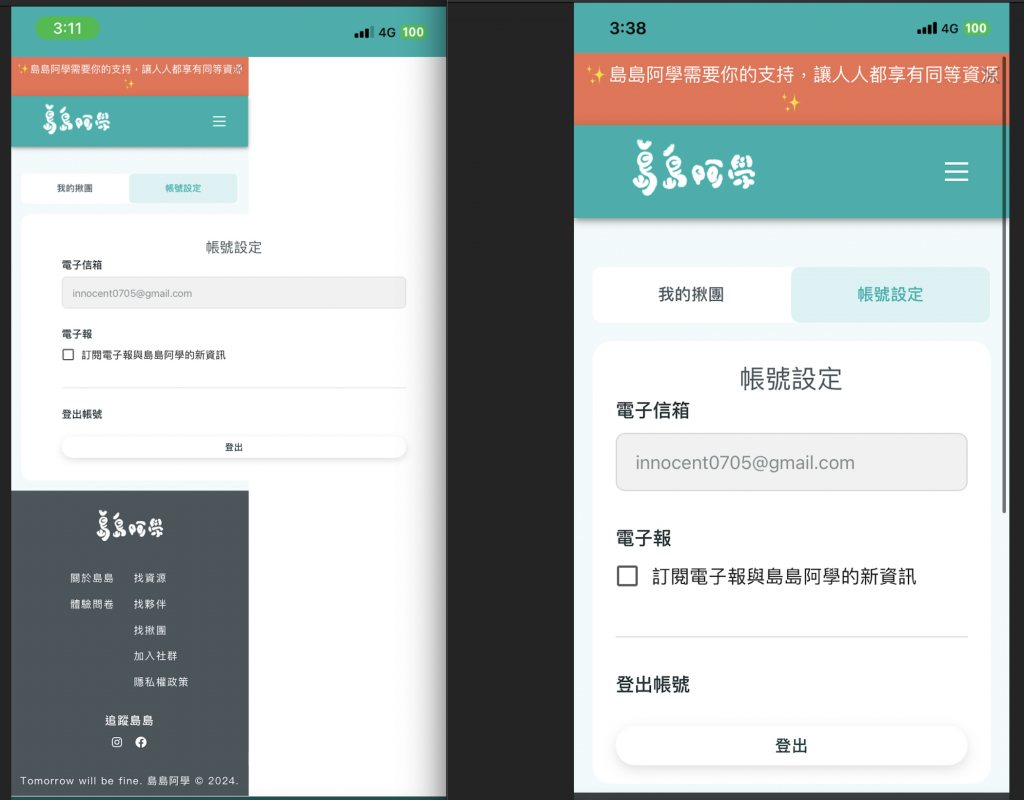Tap signal bars in left status bar

(x=364, y=32)
